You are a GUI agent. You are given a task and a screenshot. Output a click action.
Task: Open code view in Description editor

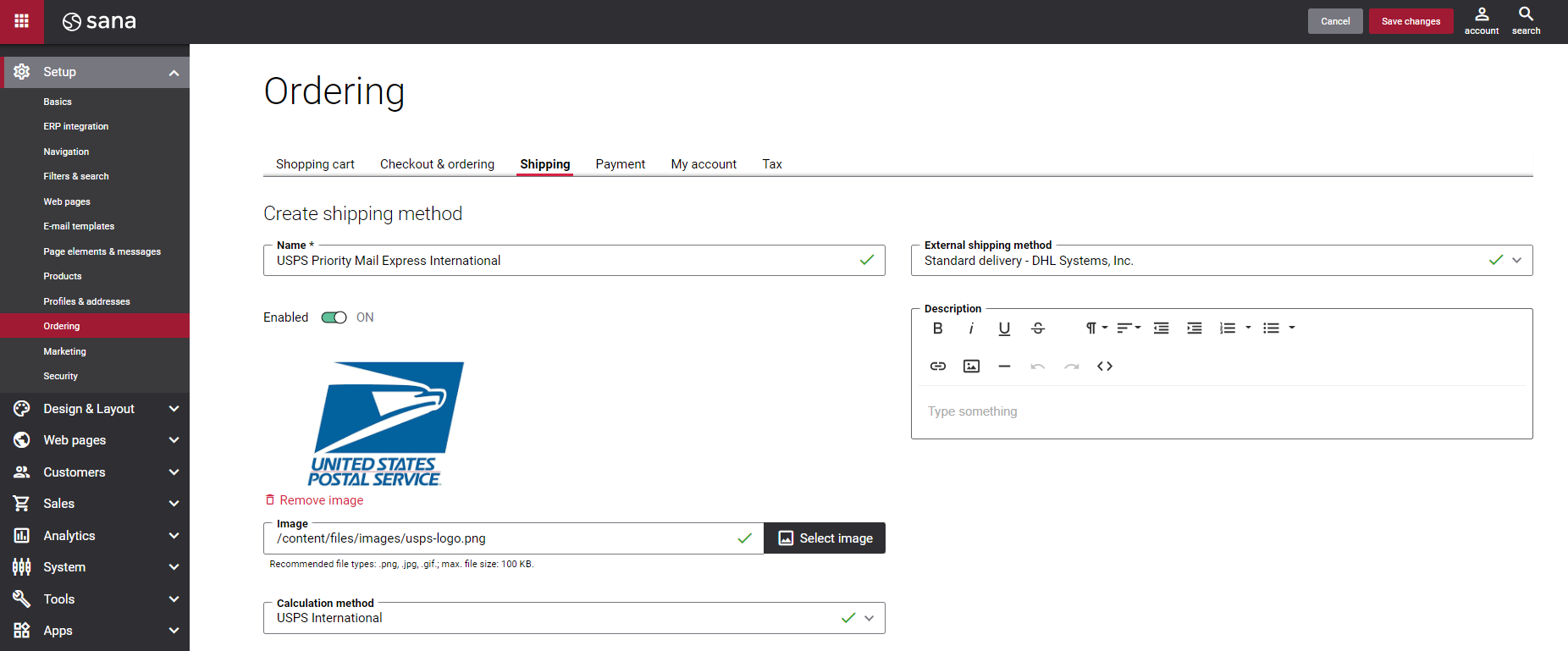pos(1105,367)
